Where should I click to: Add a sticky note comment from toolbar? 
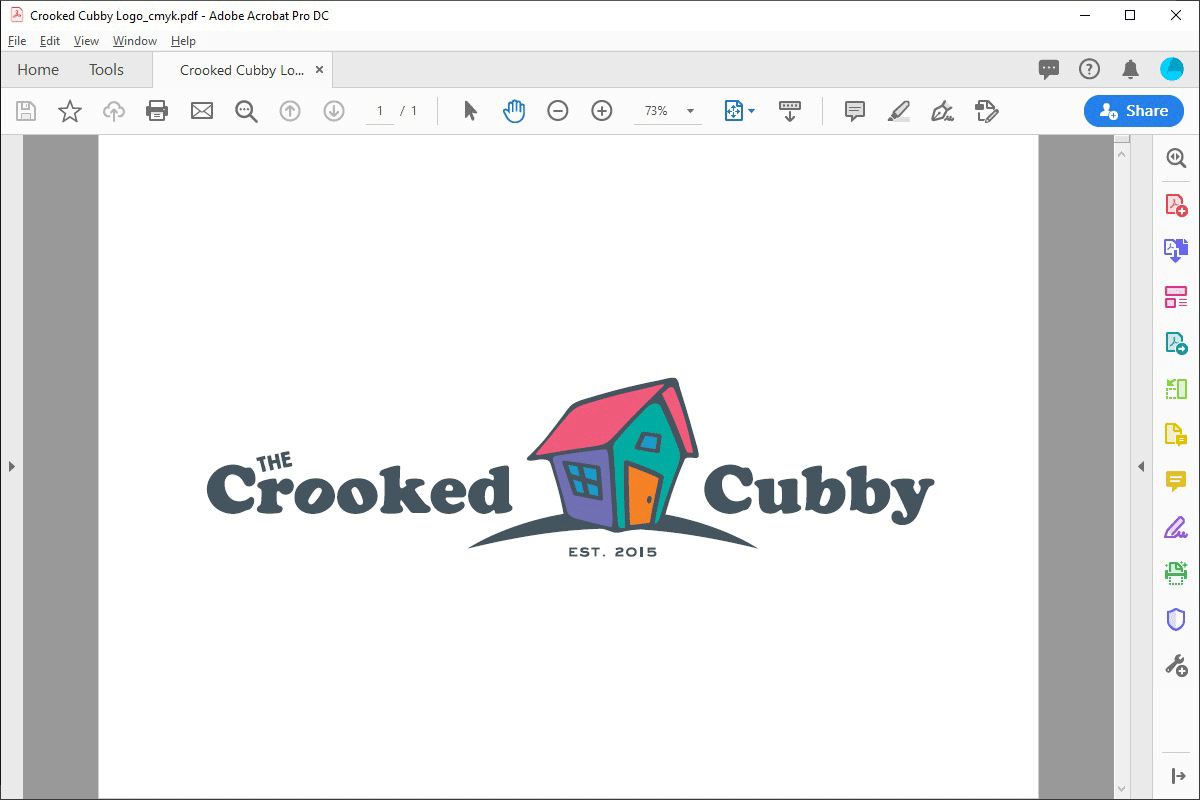pyautogui.click(x=855, y=111)
